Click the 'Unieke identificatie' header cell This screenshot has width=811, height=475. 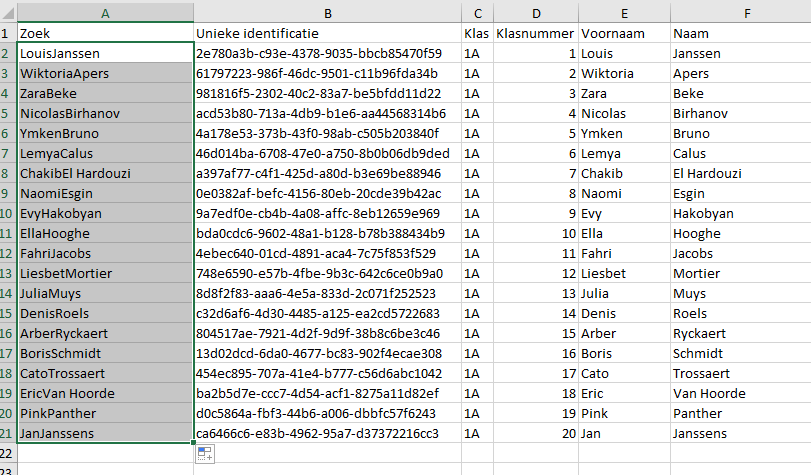click(x=327, y=33)
